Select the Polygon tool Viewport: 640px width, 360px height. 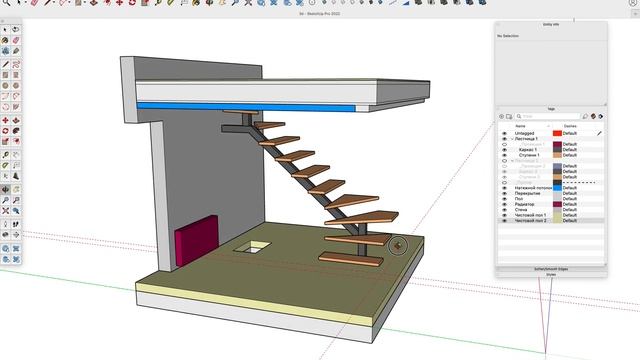(x=16, y=86)
